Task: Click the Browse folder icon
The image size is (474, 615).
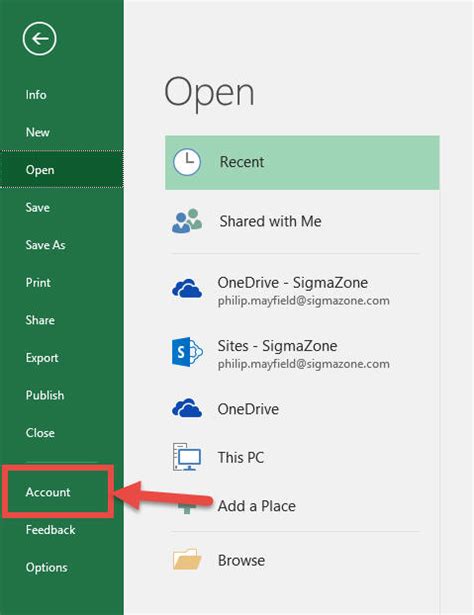Action: click(x=187, y=559)
